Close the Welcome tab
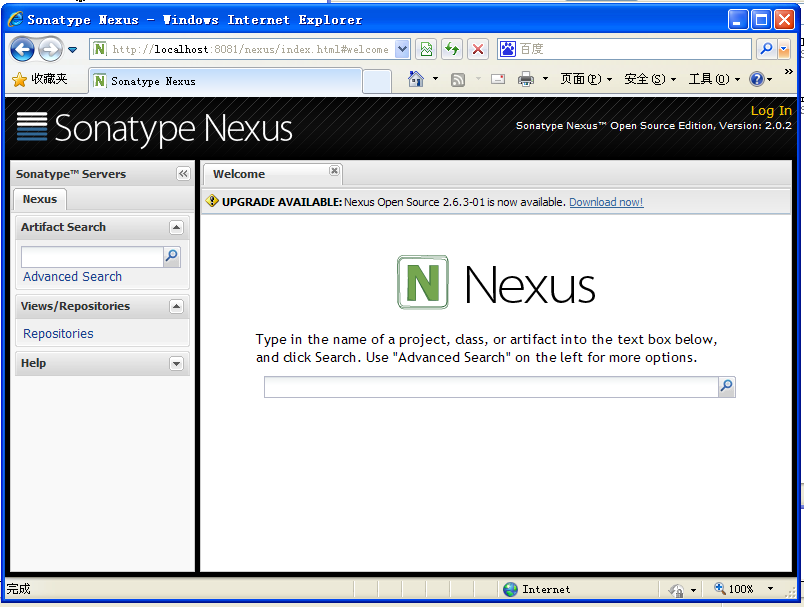This screenshot has height=607, width=804. pos(334,171)
